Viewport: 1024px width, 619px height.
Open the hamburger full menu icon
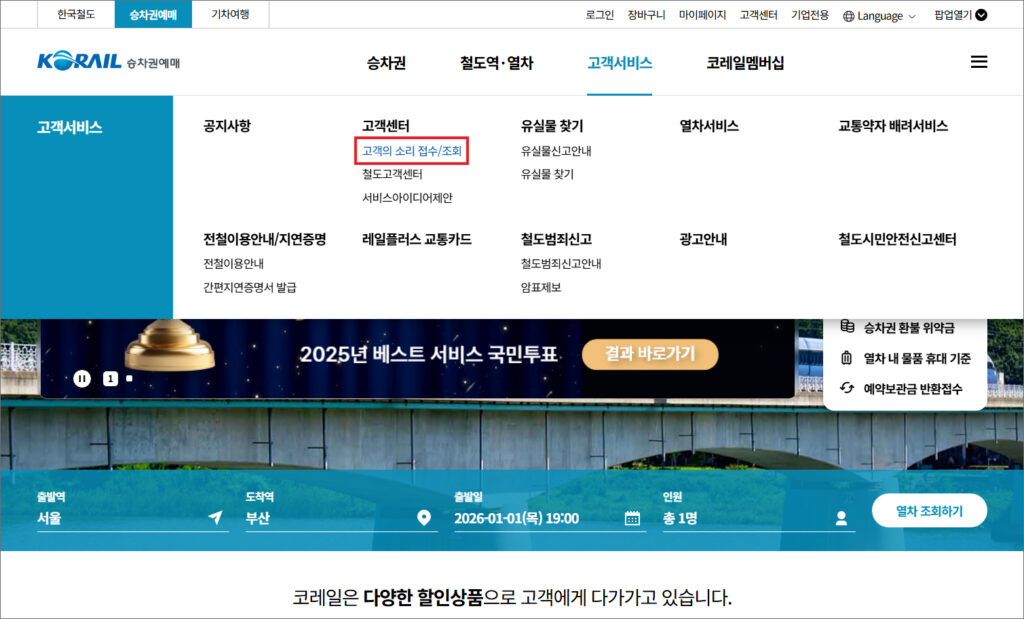(978, 62)
